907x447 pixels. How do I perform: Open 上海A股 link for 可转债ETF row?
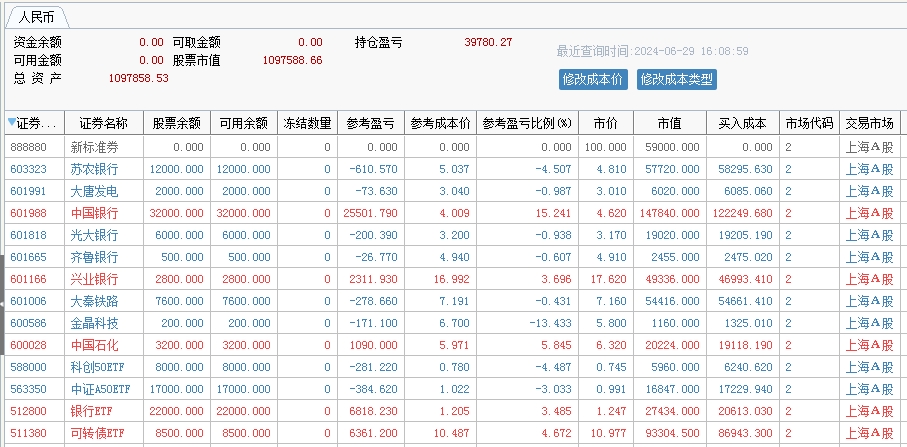[x=868, y=433]
